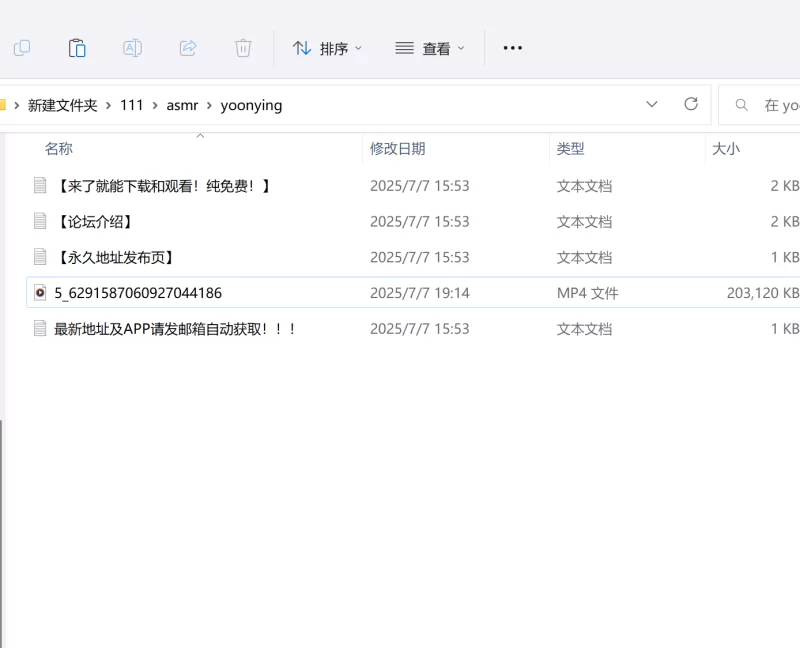Screen dimensions: 800x648
Task: Refresh the current folder view
Action: 691,104
